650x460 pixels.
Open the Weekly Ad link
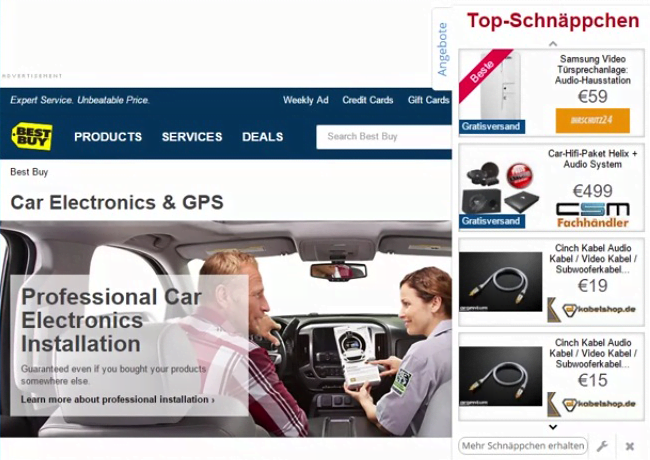306,100
